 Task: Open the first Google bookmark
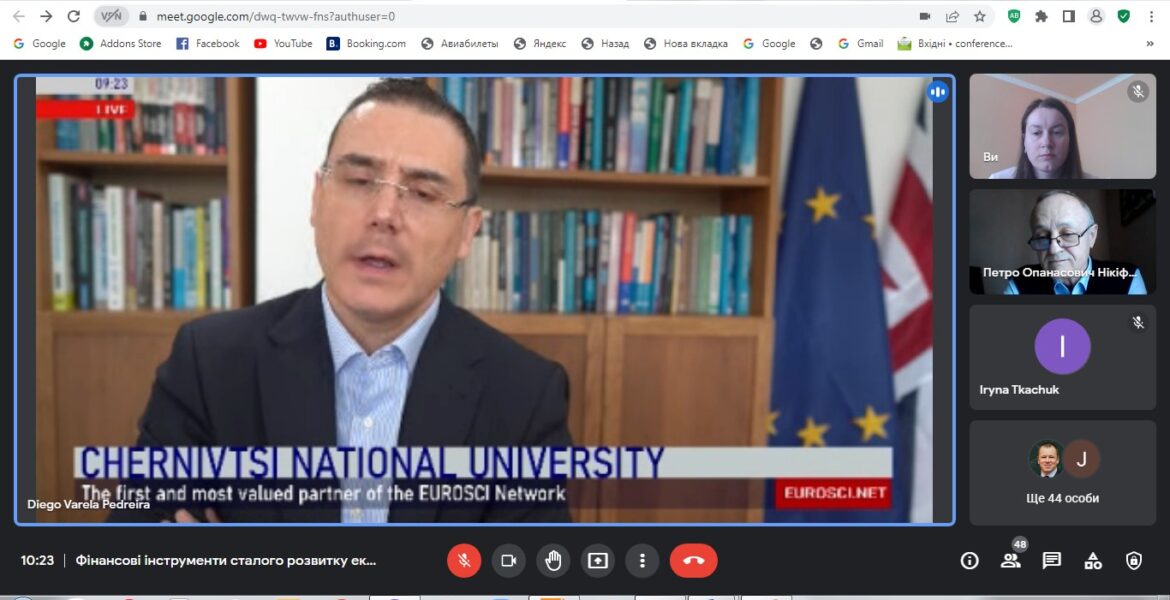40,44
